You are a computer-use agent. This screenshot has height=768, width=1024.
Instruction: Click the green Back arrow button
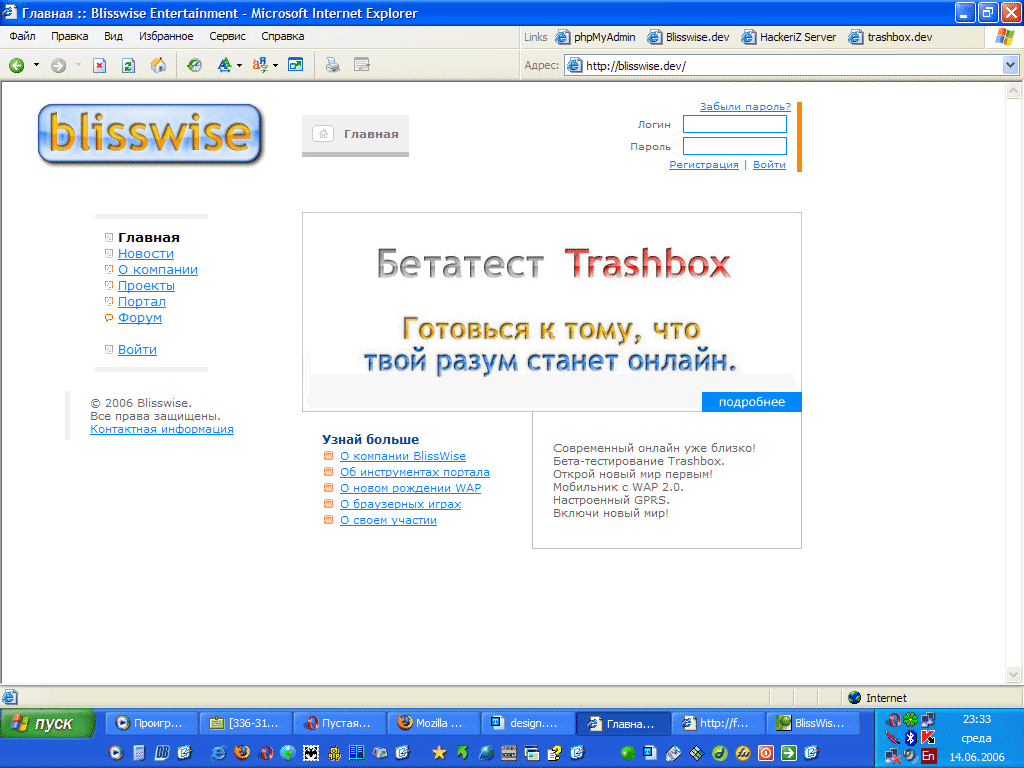[16, 65]
